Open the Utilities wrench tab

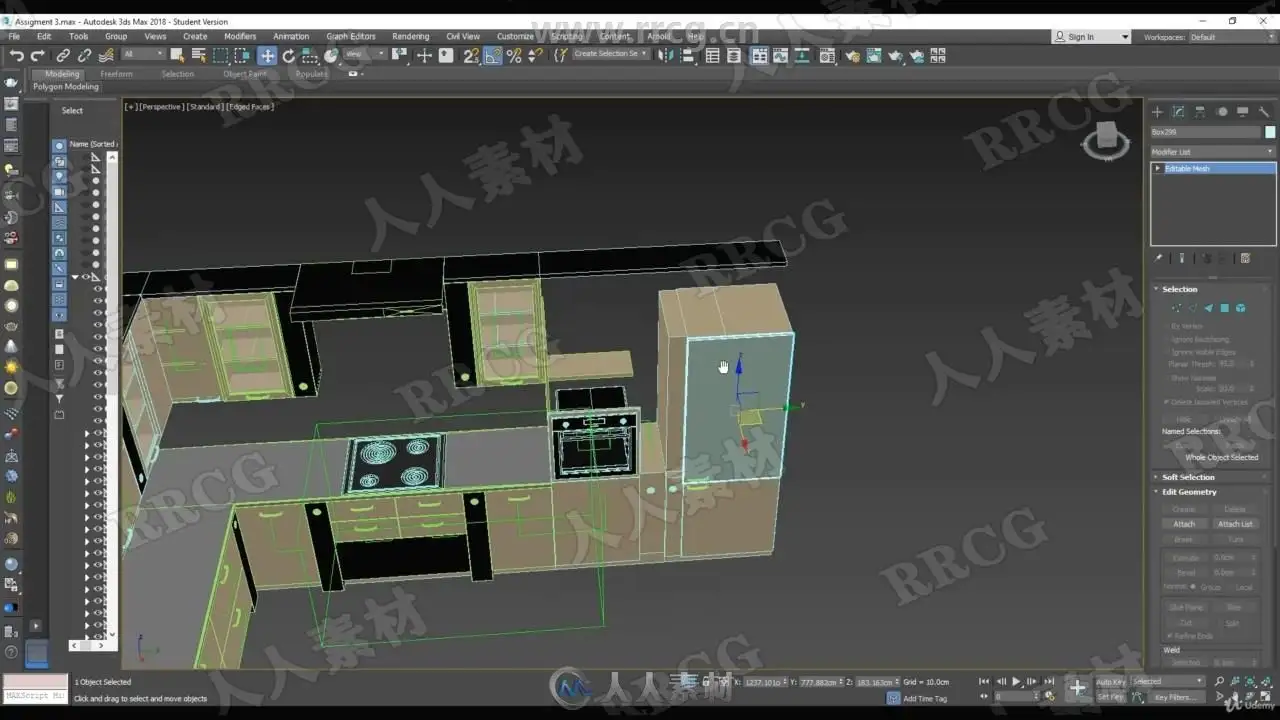[1264, 112]
